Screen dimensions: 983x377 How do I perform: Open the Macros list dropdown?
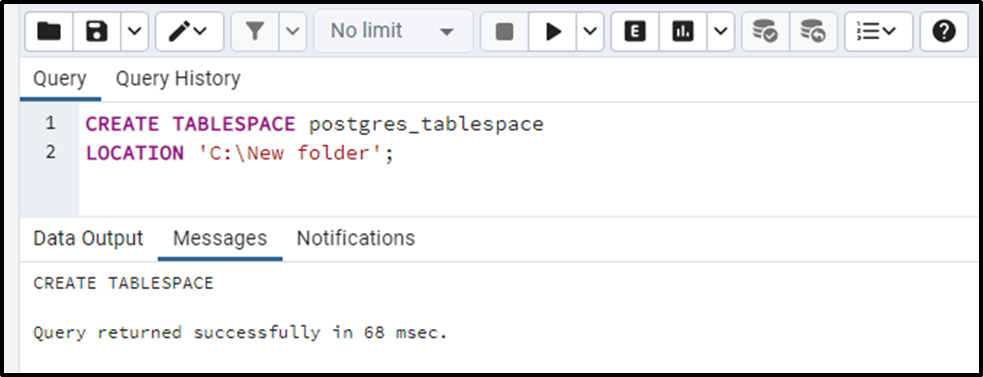878,31
